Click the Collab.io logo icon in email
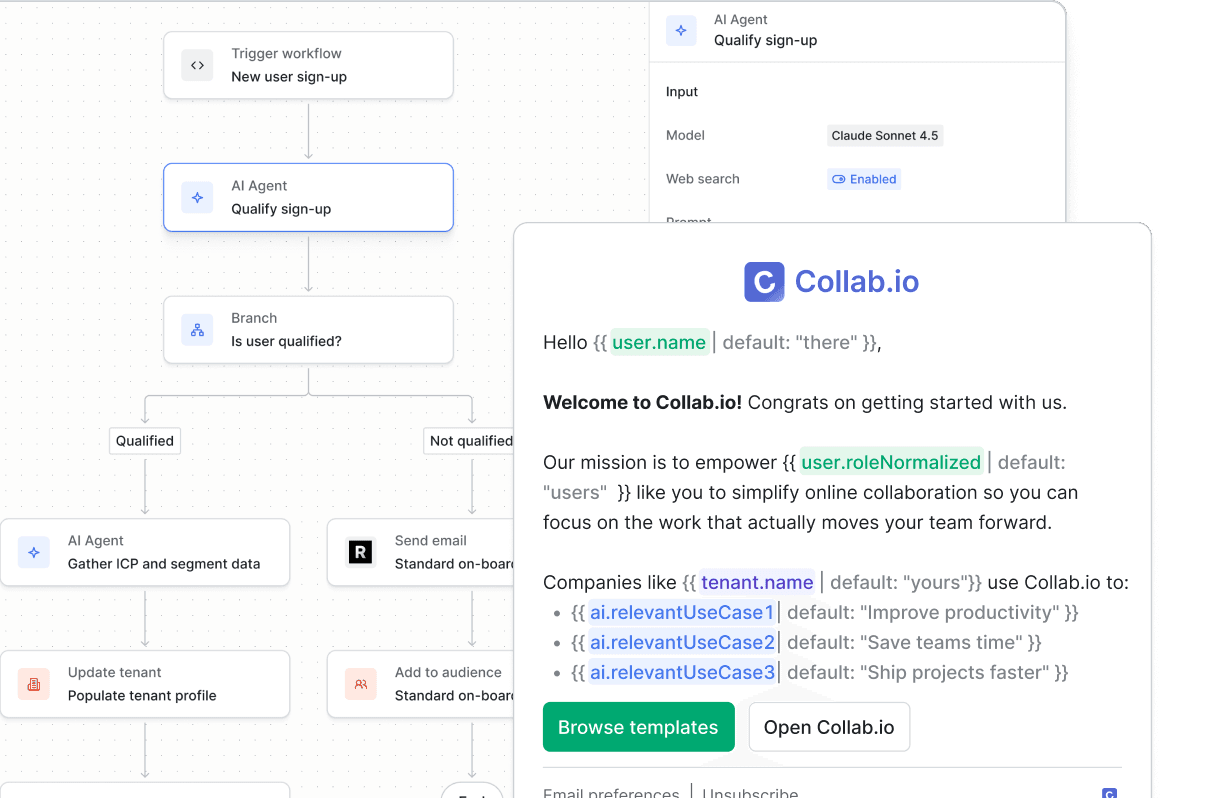 pyautogui.click(x=764, y=282)
